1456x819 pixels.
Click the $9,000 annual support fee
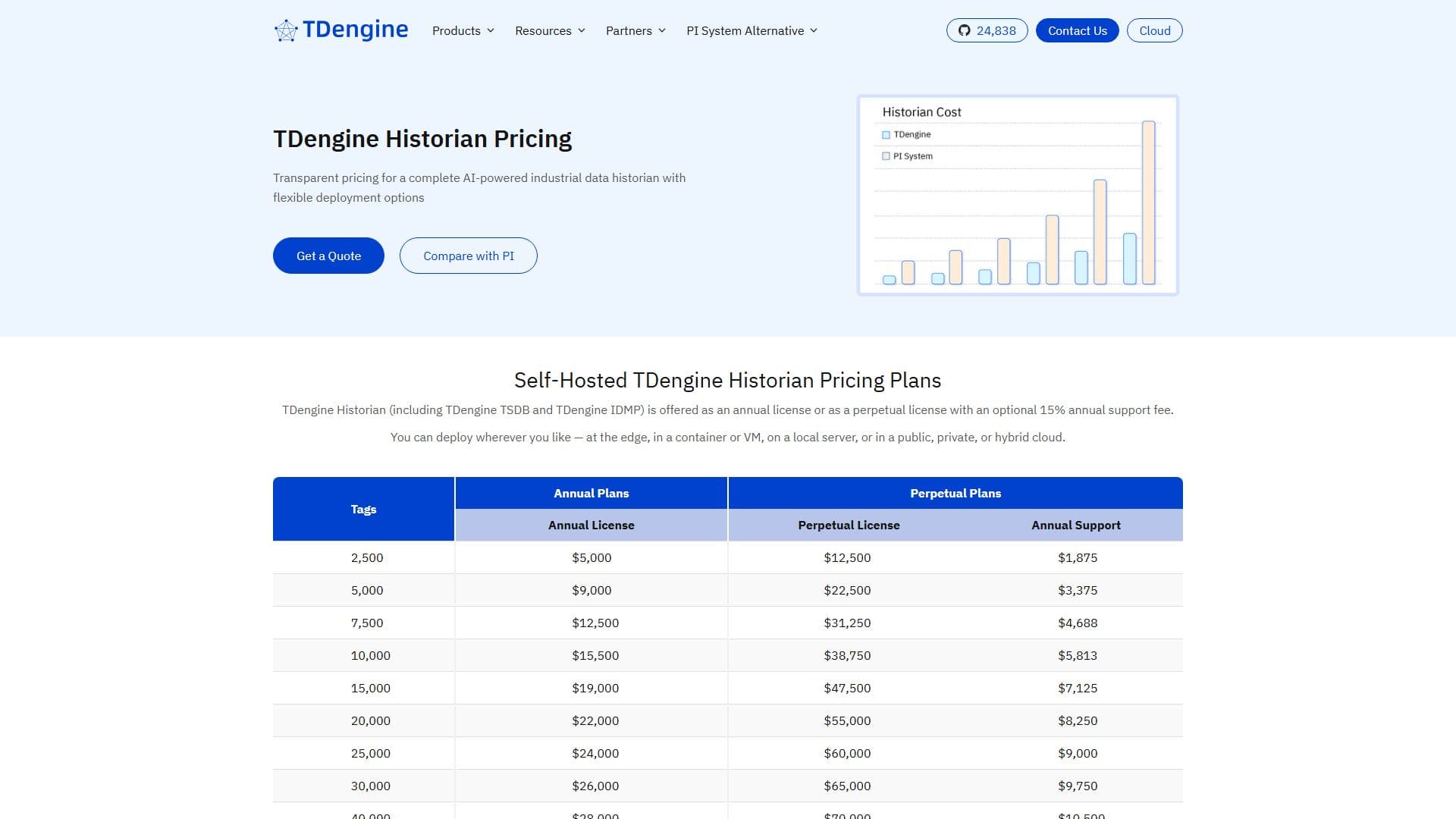pyautogui.click(x=1078, y=753)
